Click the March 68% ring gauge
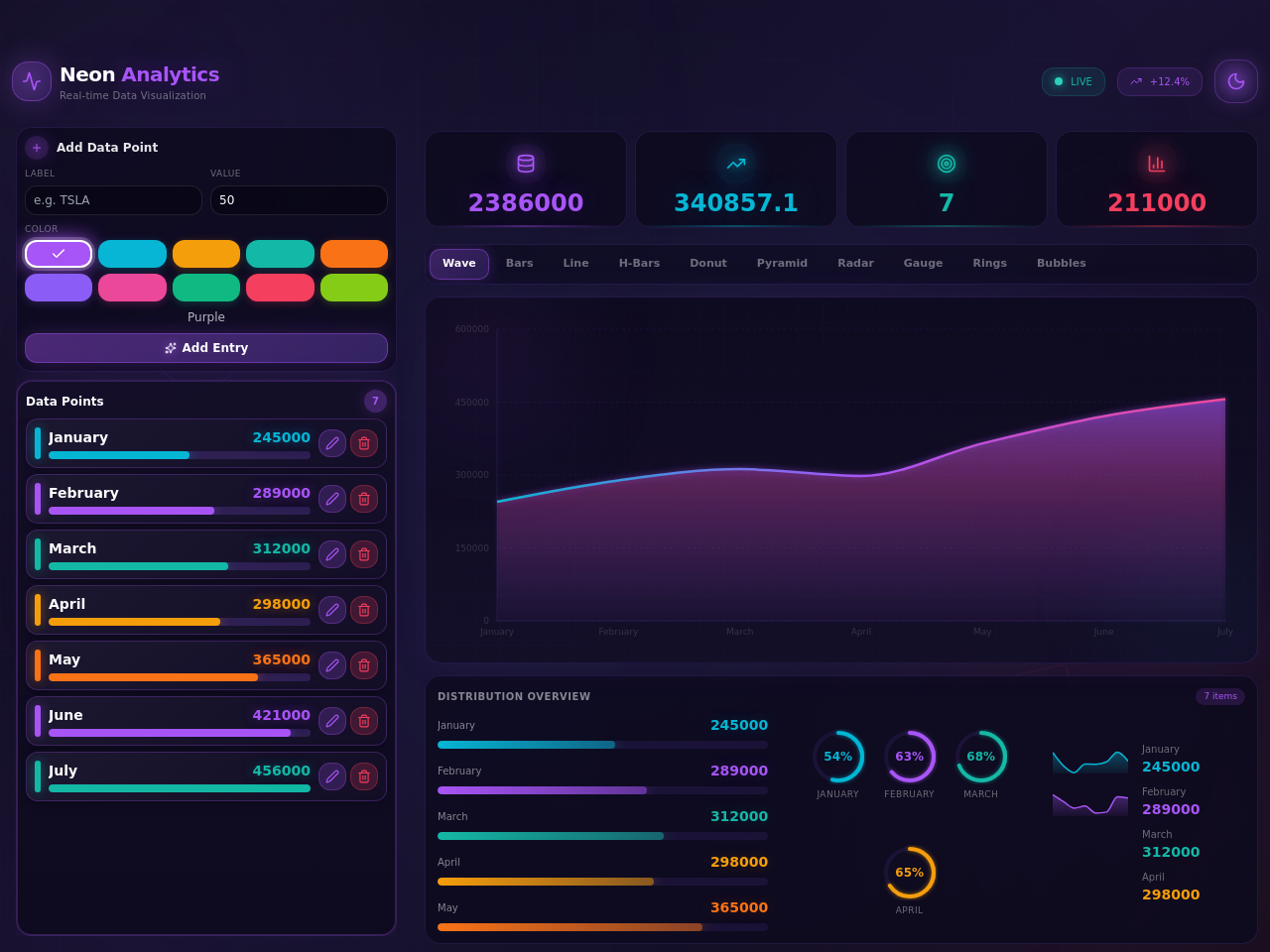This screenshot has width=1270, height=952. [x=981, y=757]
